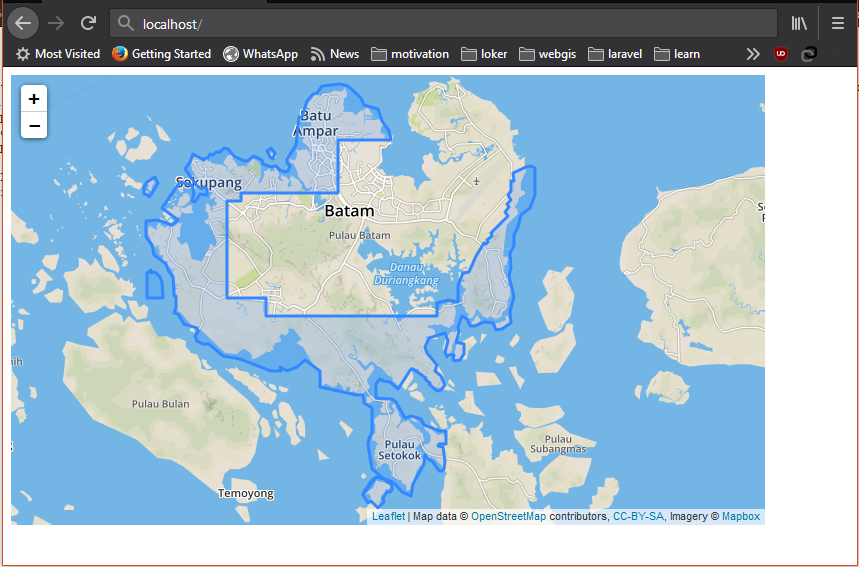Click the airport plane symbol on map
Screen dimensions: 859x567
(476, 181)
